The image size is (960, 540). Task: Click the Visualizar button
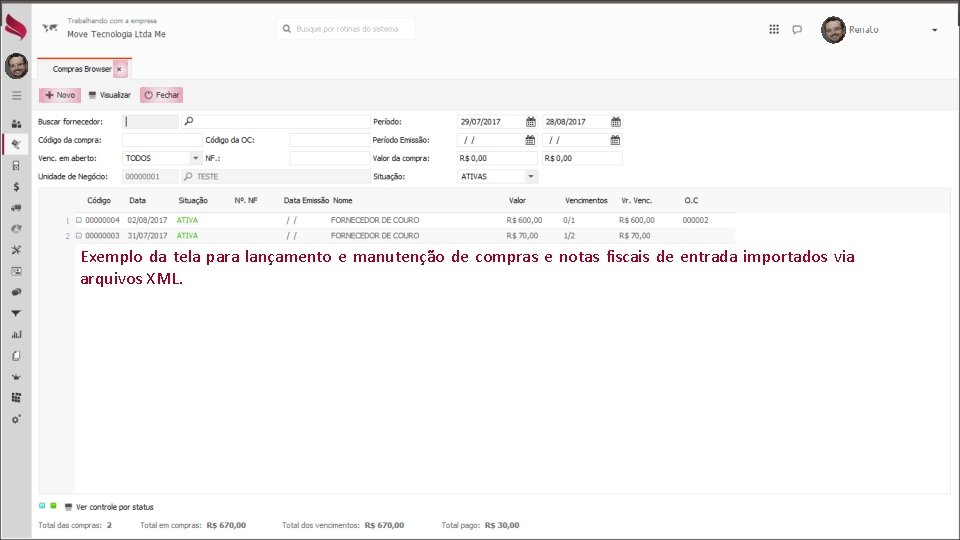click(x=110, y=95)
